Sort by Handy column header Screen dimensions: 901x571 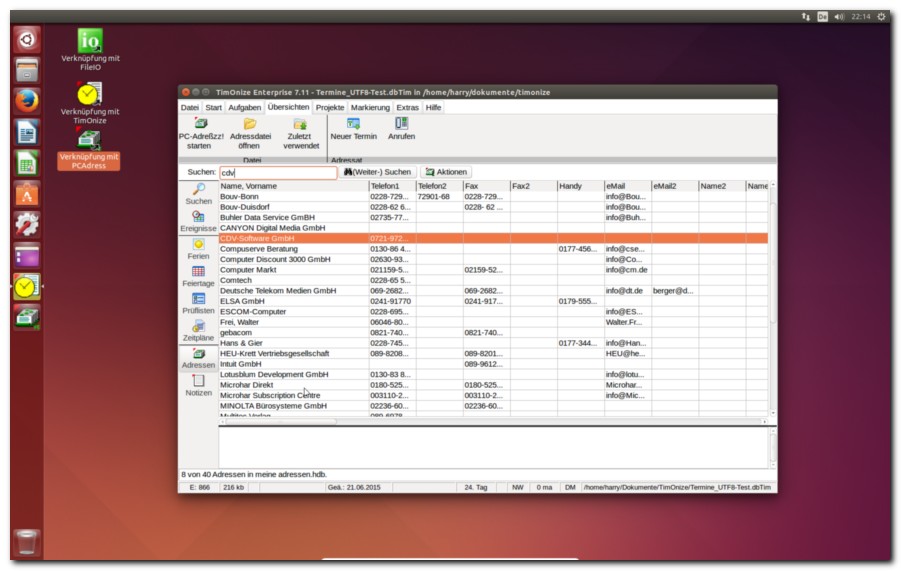pos(580,186)
